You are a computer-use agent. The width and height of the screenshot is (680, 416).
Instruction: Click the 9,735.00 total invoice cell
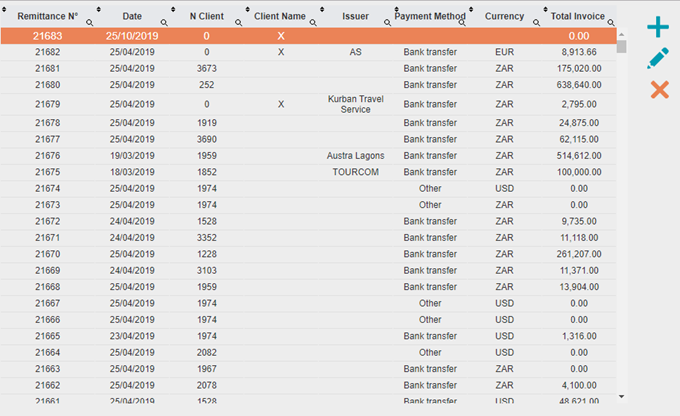[579, 221]
